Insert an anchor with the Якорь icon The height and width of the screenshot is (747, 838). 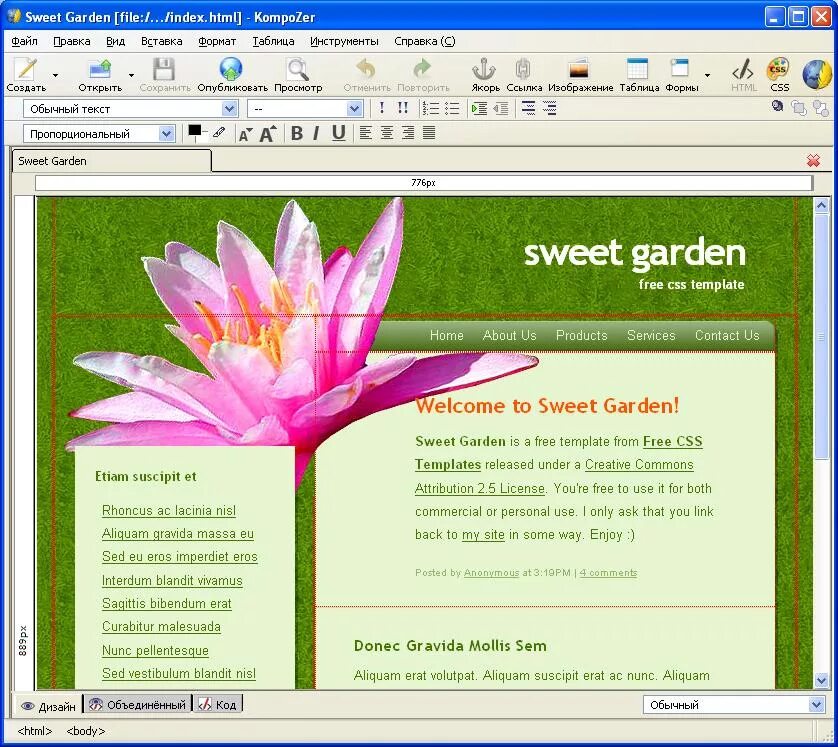tap(484, 69)
